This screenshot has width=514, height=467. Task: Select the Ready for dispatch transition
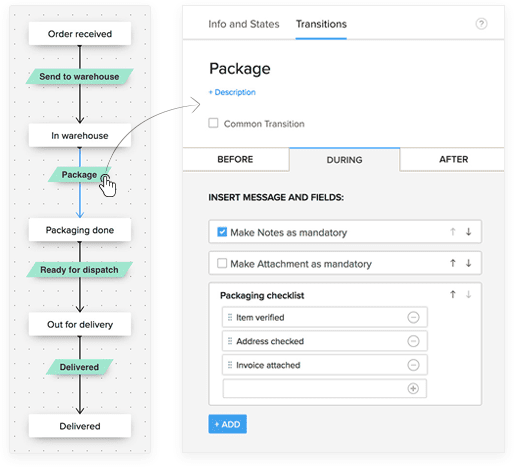coord(80,270)
